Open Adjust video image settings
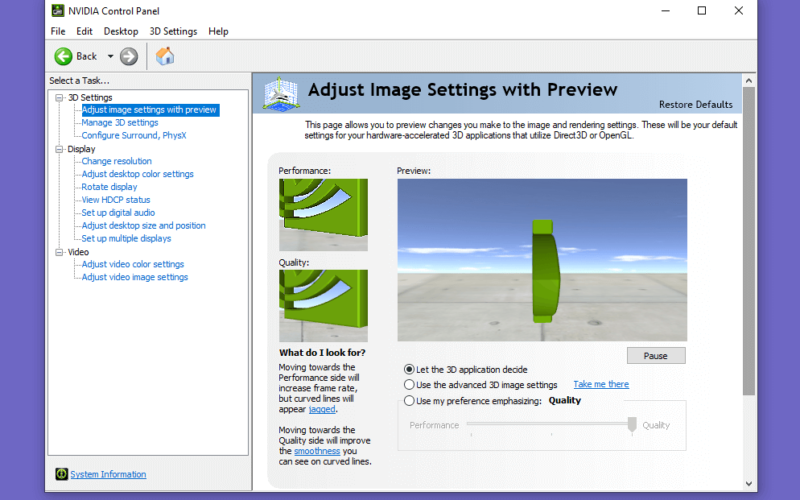Viewport: 800px width, 500px height. pyautogui.click(x=135, y=277)
